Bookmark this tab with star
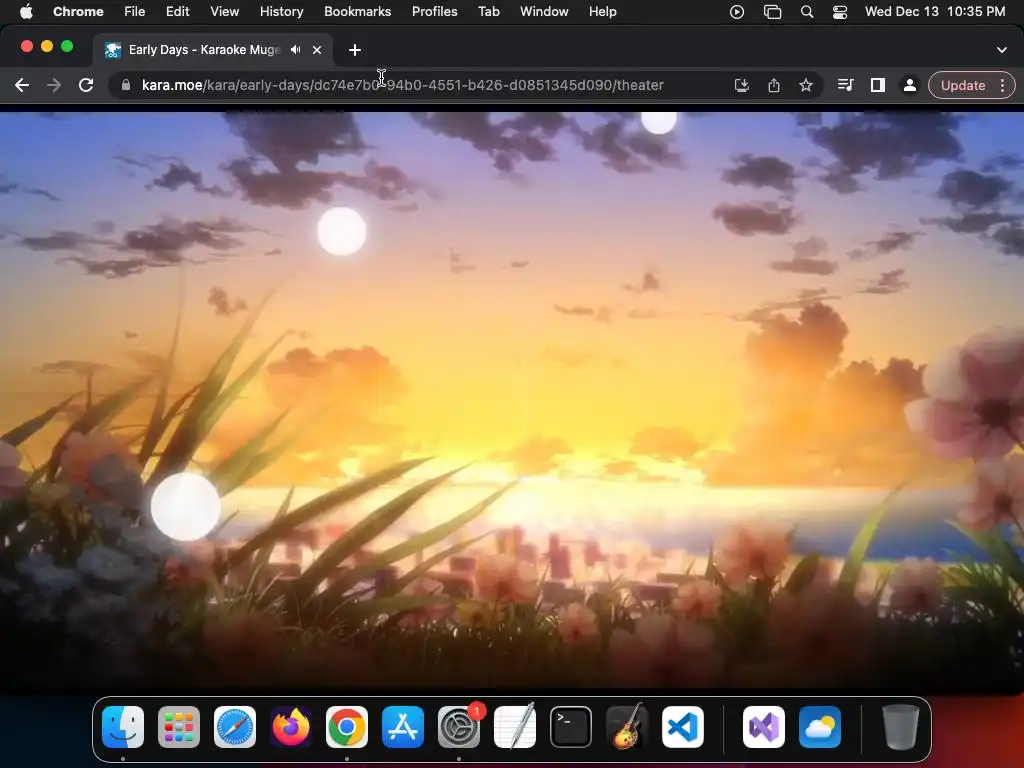 (806, 85)
